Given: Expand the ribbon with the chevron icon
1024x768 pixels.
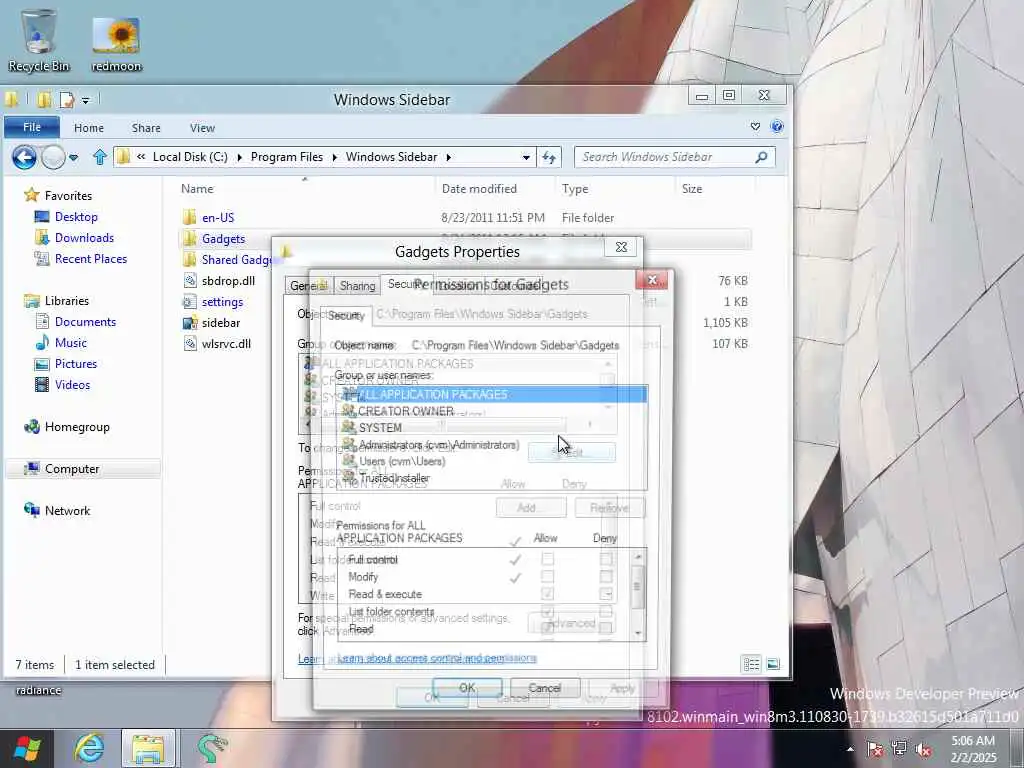Looking at the screenshot, I should [755, 127].
